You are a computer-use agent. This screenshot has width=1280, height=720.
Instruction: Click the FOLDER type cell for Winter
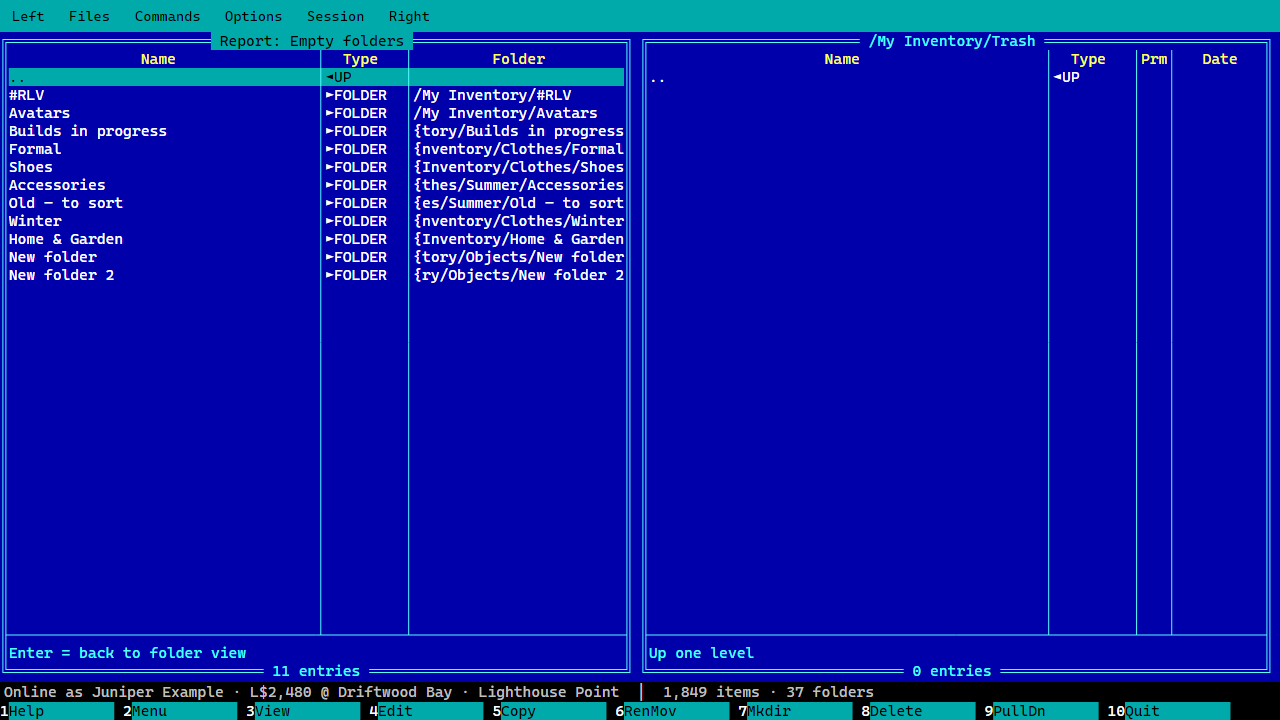[x=357, y=221]
